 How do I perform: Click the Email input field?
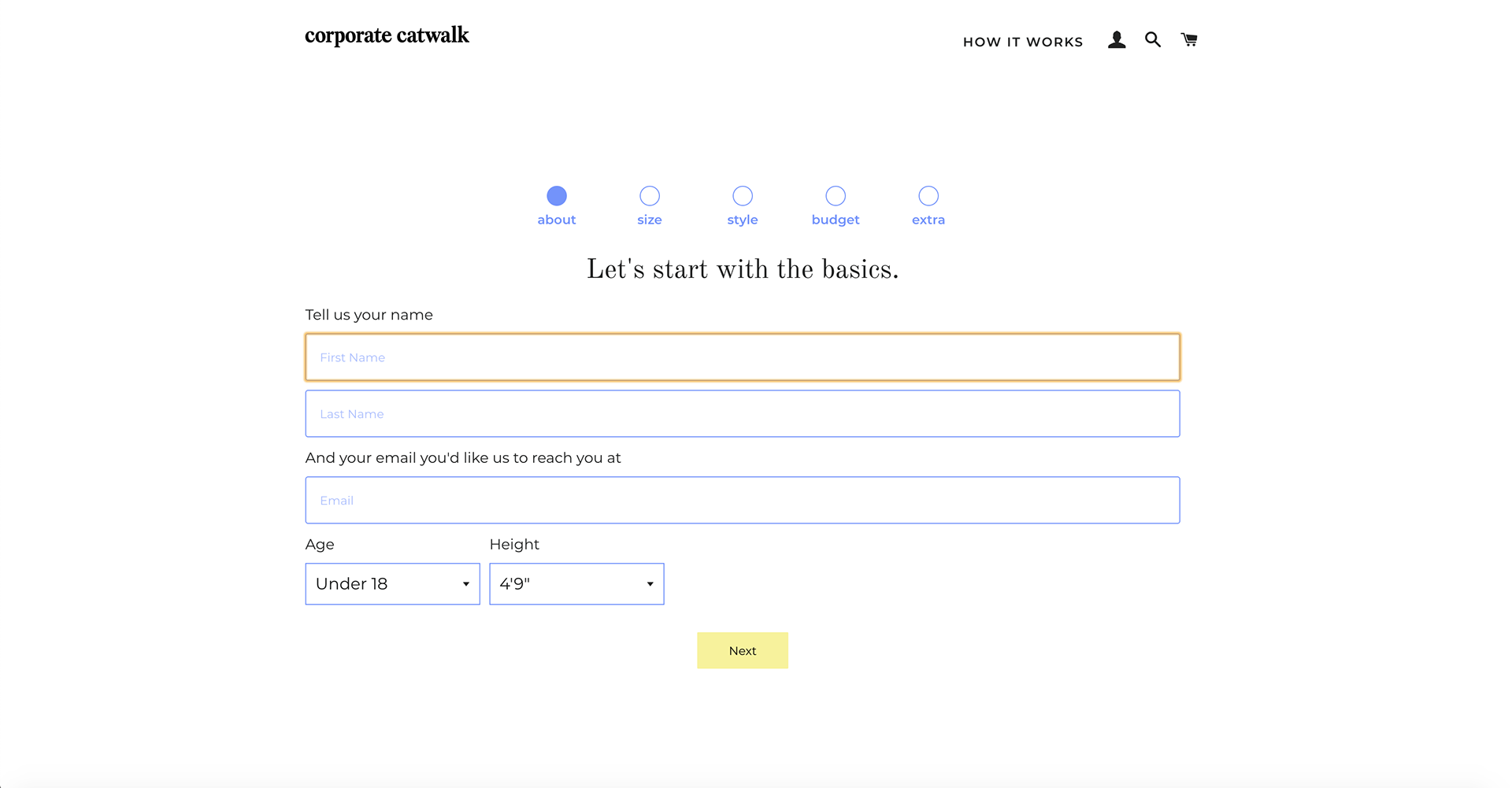[742, 501]
